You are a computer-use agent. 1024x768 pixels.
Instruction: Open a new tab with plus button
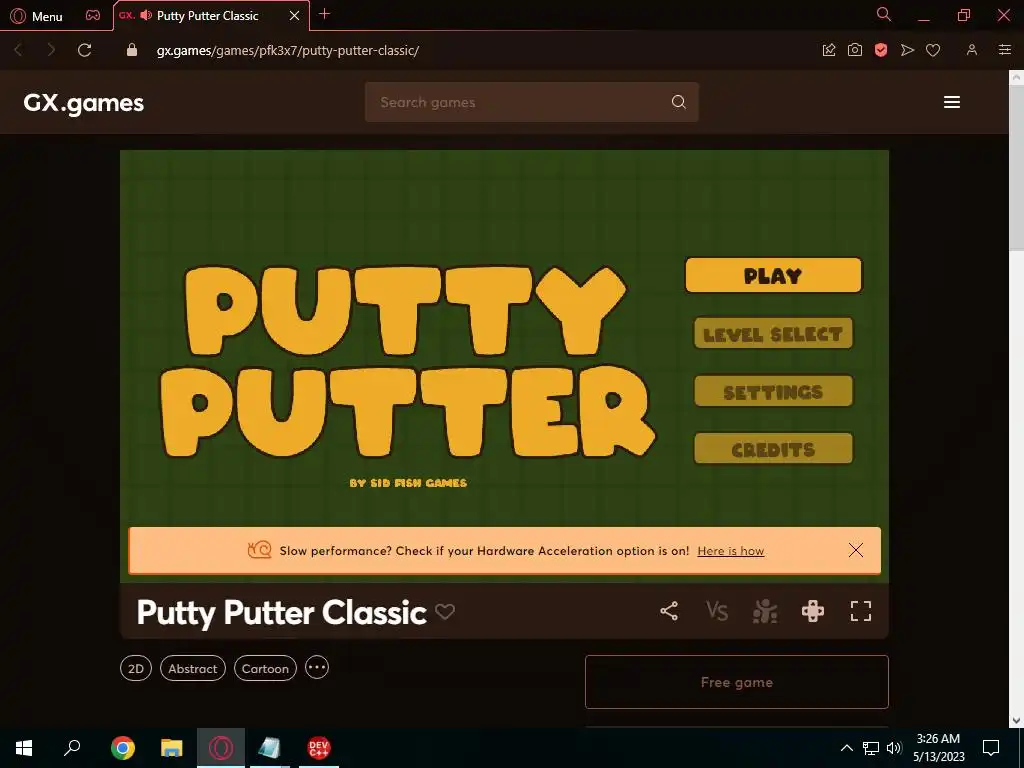click(x=324, y=14)
